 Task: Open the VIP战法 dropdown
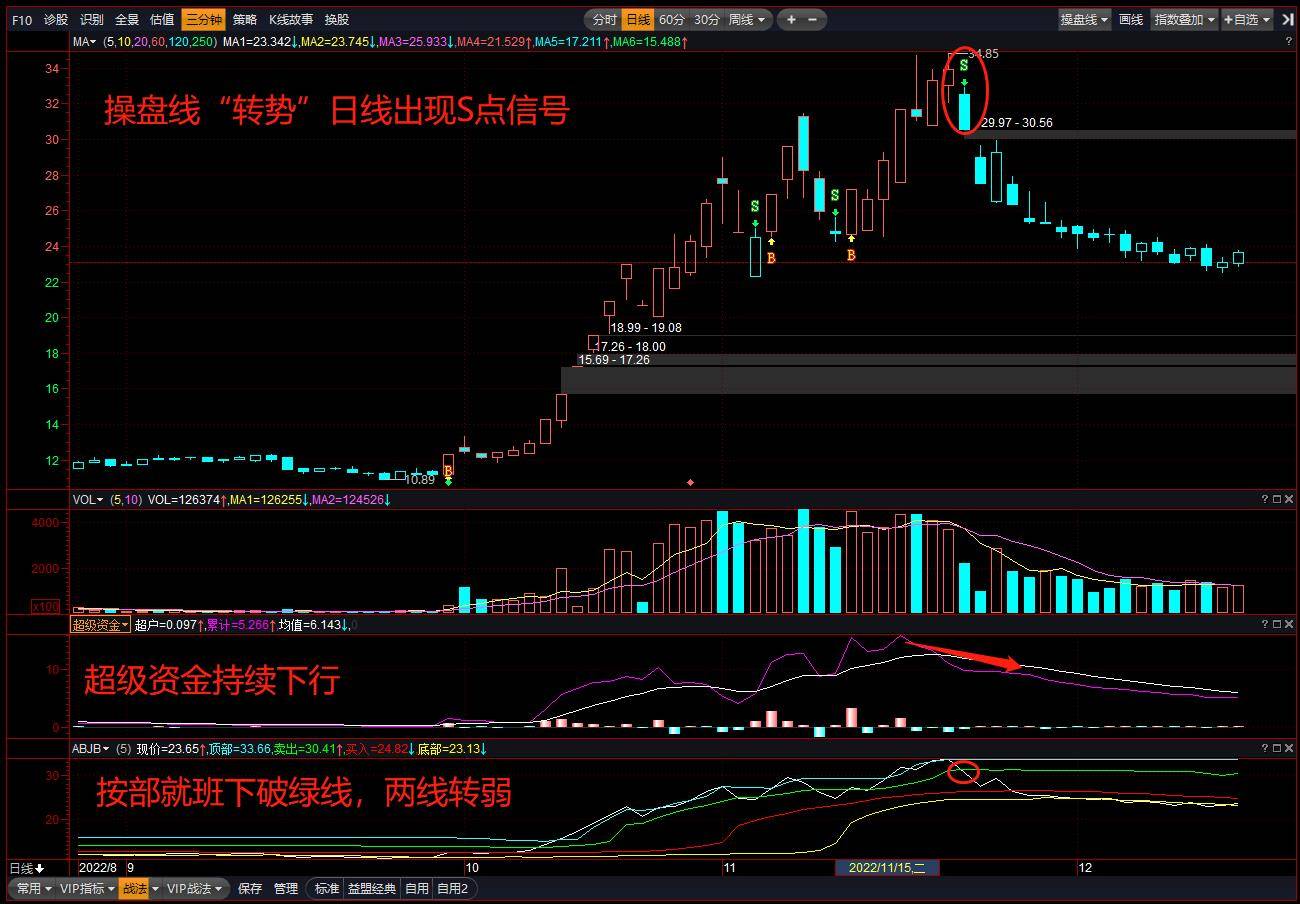point(196,888)
